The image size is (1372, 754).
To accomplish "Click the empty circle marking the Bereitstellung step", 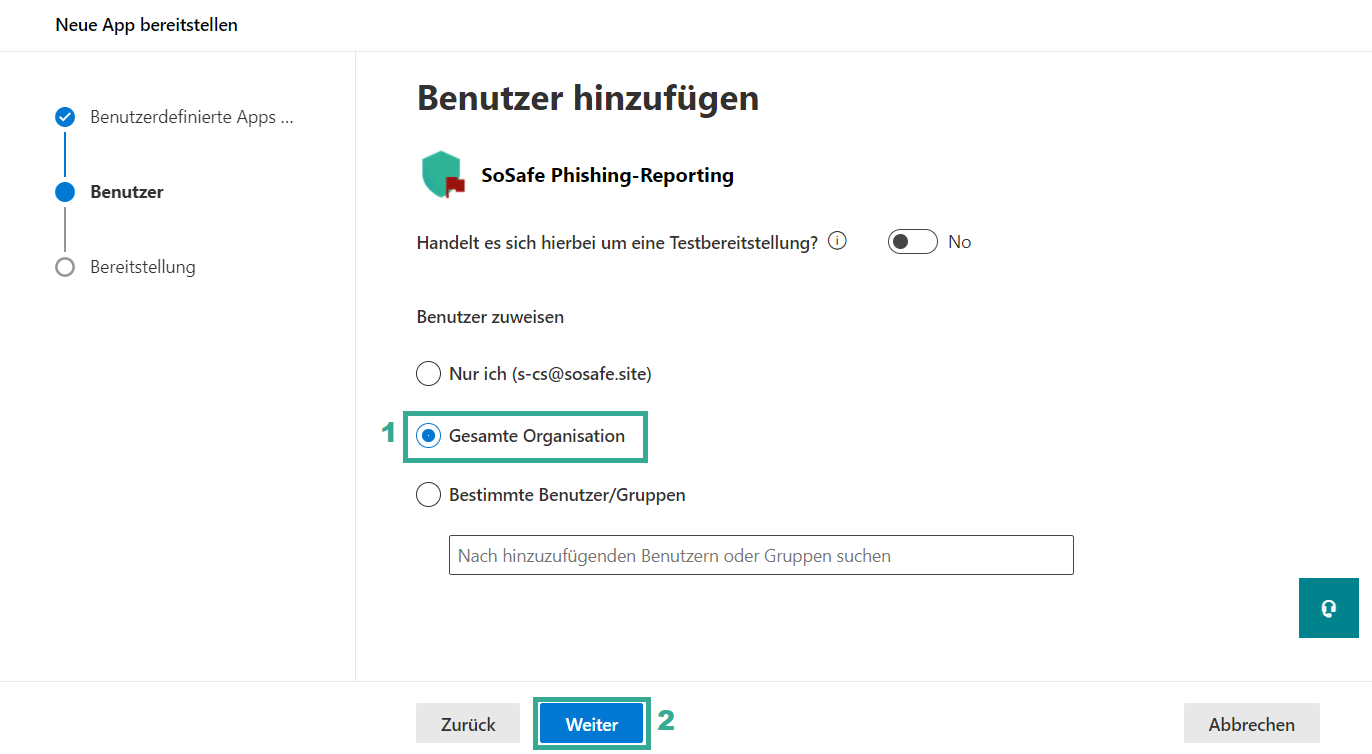I will click(65, 267).
